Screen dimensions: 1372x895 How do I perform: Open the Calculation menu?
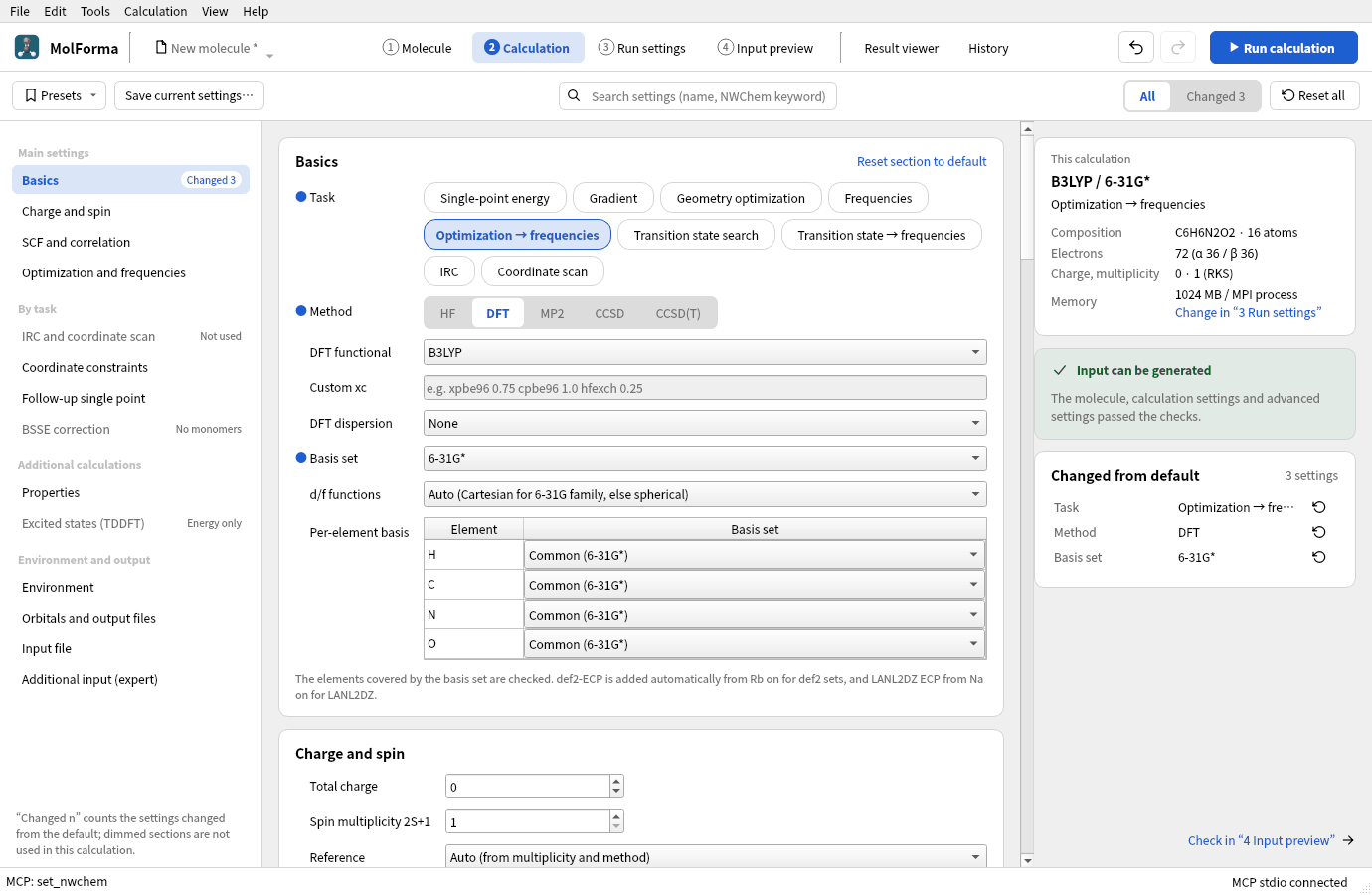pyautogui.click(x=155, y=11)
